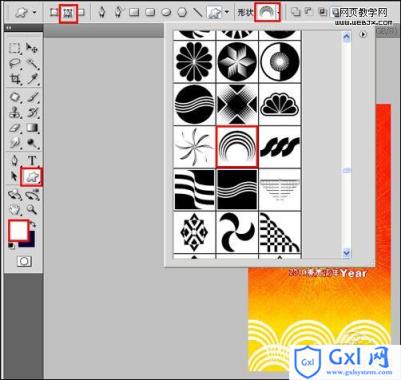Choose the Line tool in options bar
Image resolution: width=401 pixels, height=380 pixels.
pos(197,12)
